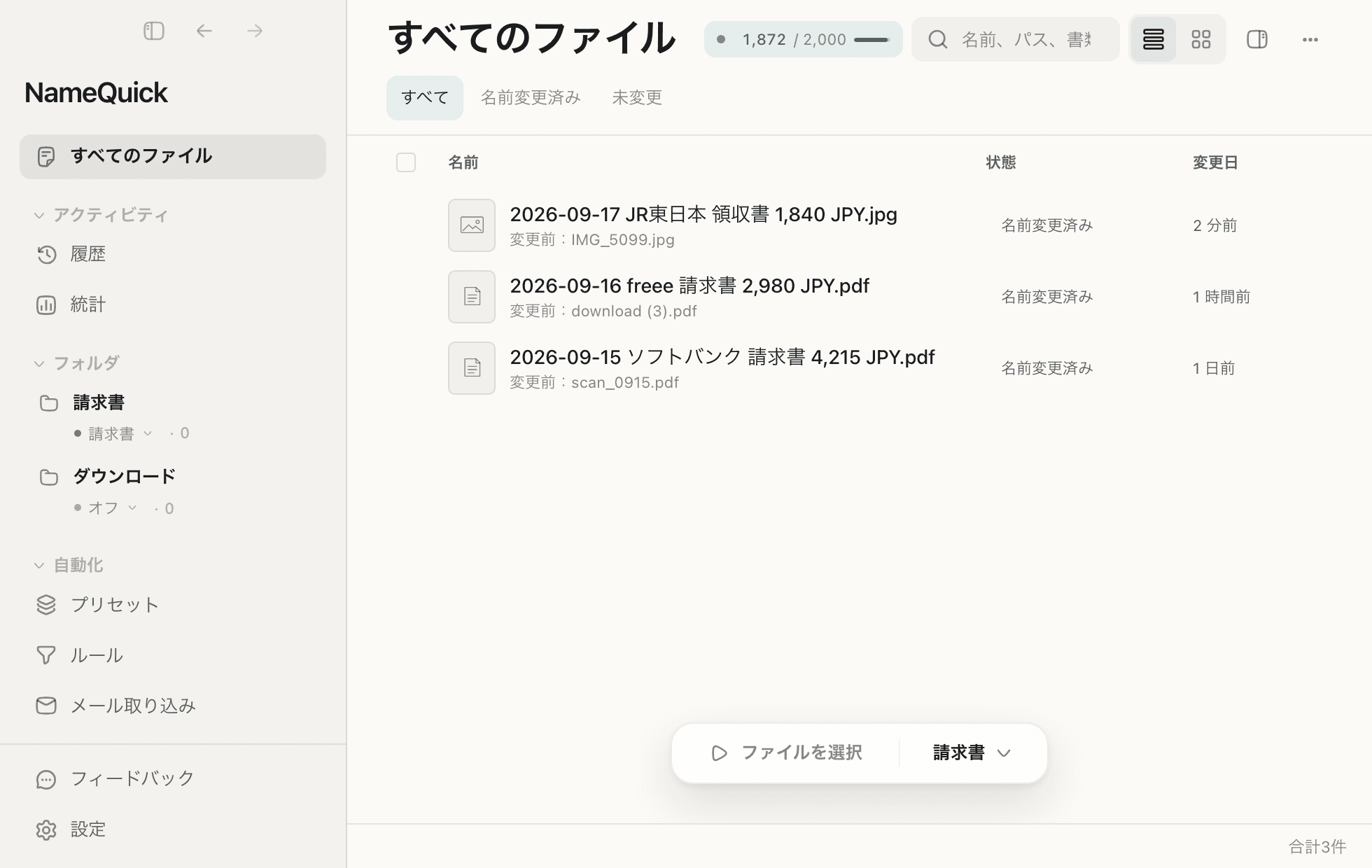Click the 1,872 / 2,000 usage indicator

pos(803,39)
